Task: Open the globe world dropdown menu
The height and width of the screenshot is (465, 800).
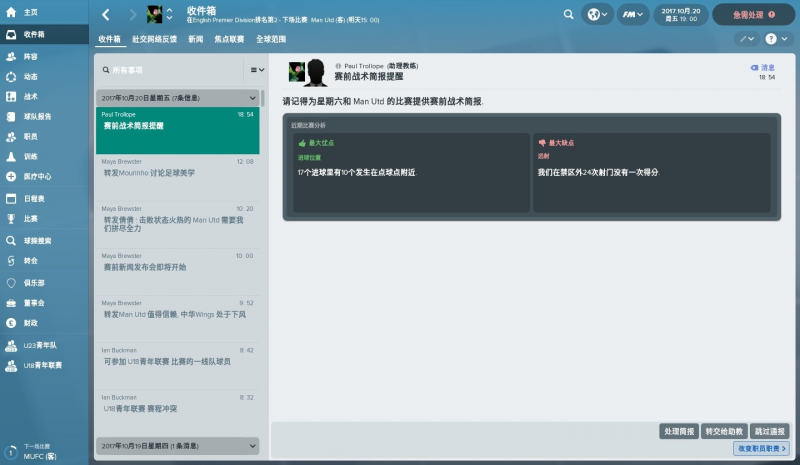Action: point(598,15)
